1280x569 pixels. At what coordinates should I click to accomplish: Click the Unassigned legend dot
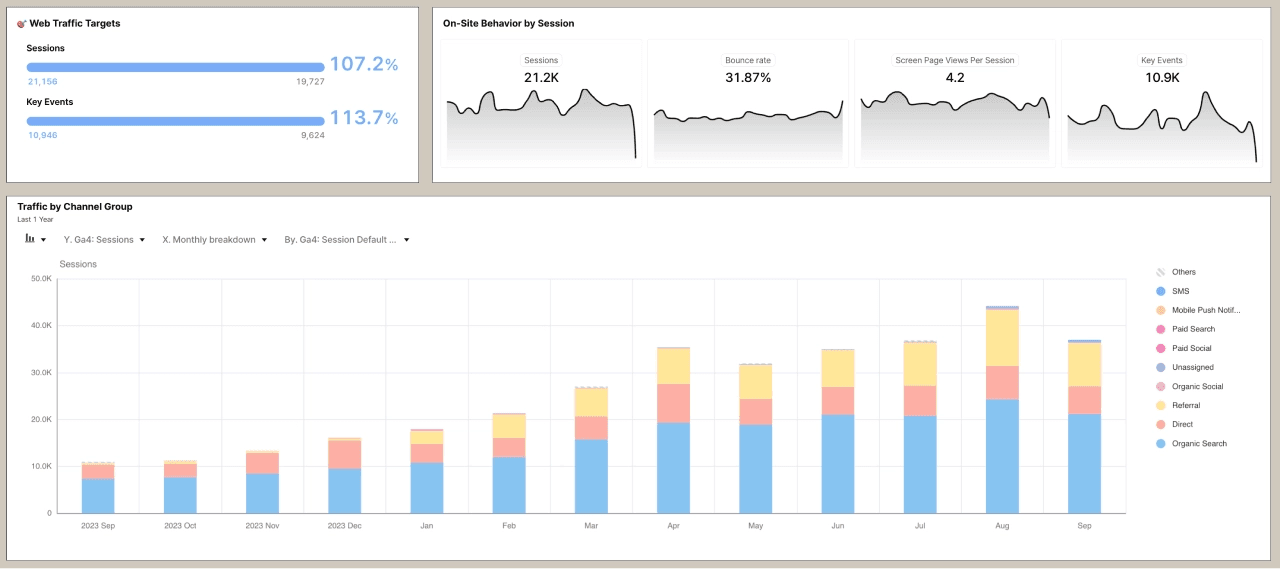1160,367
